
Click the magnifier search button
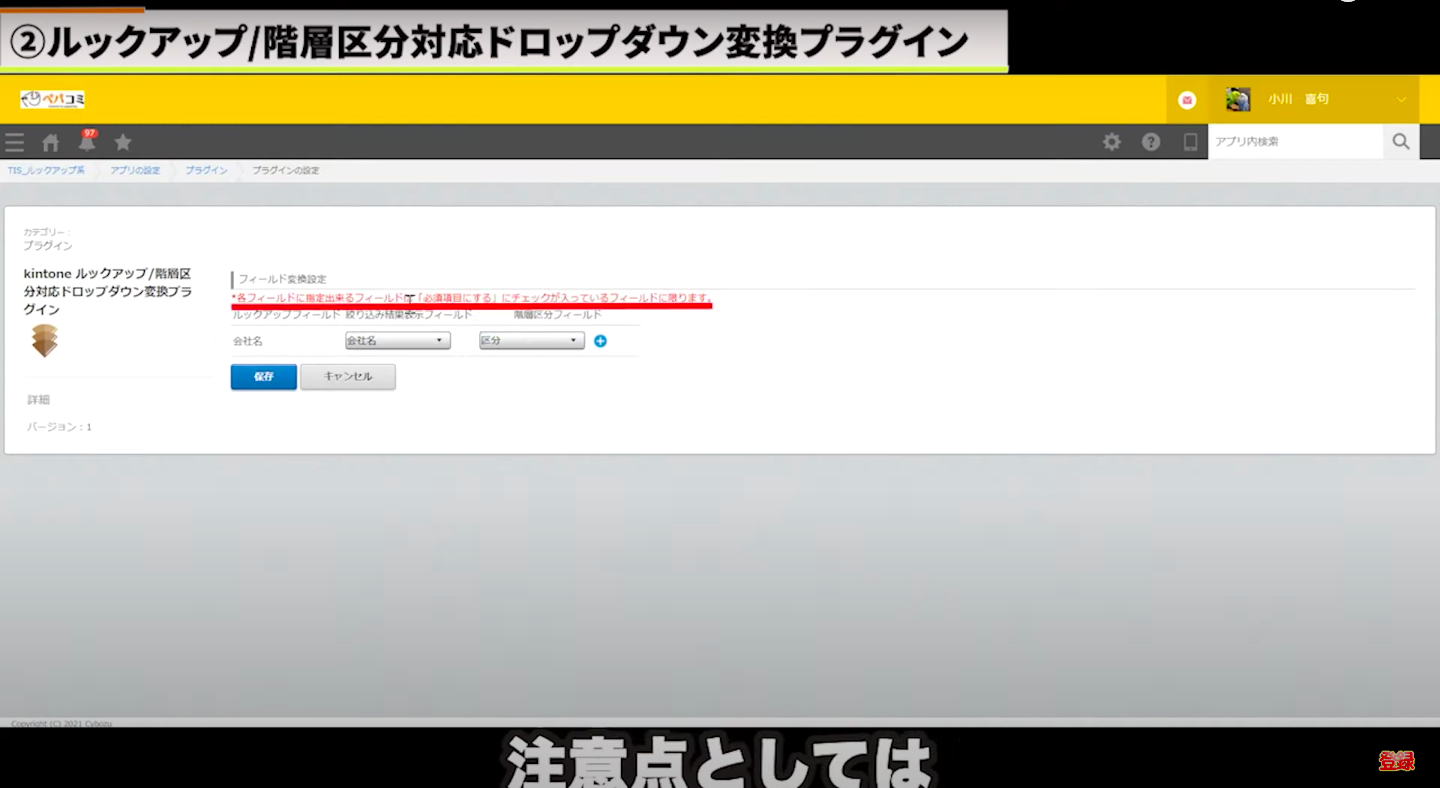[x=1400, y=142]
